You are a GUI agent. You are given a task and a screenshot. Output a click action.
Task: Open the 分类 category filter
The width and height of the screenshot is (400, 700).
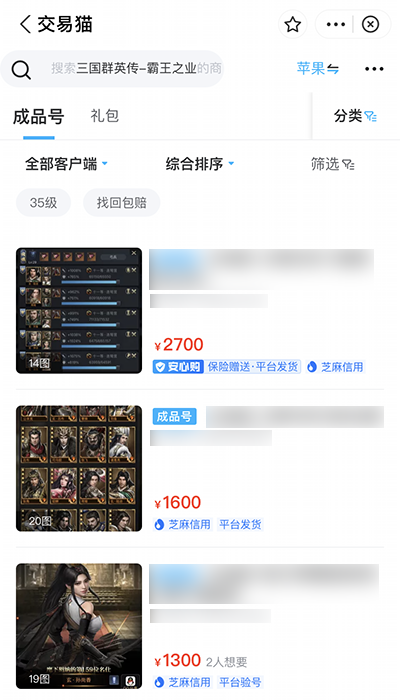pyautogui.click(x=355, y=116)
